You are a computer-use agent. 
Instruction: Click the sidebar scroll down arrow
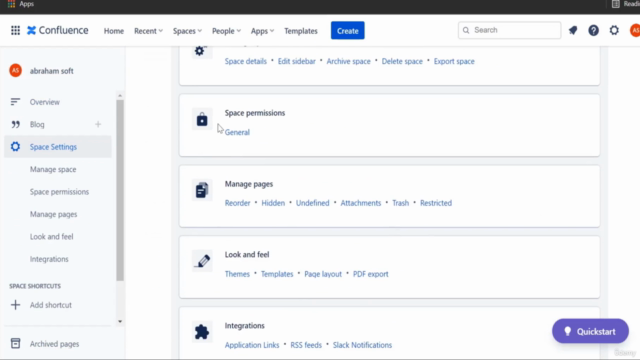[120, 322]
